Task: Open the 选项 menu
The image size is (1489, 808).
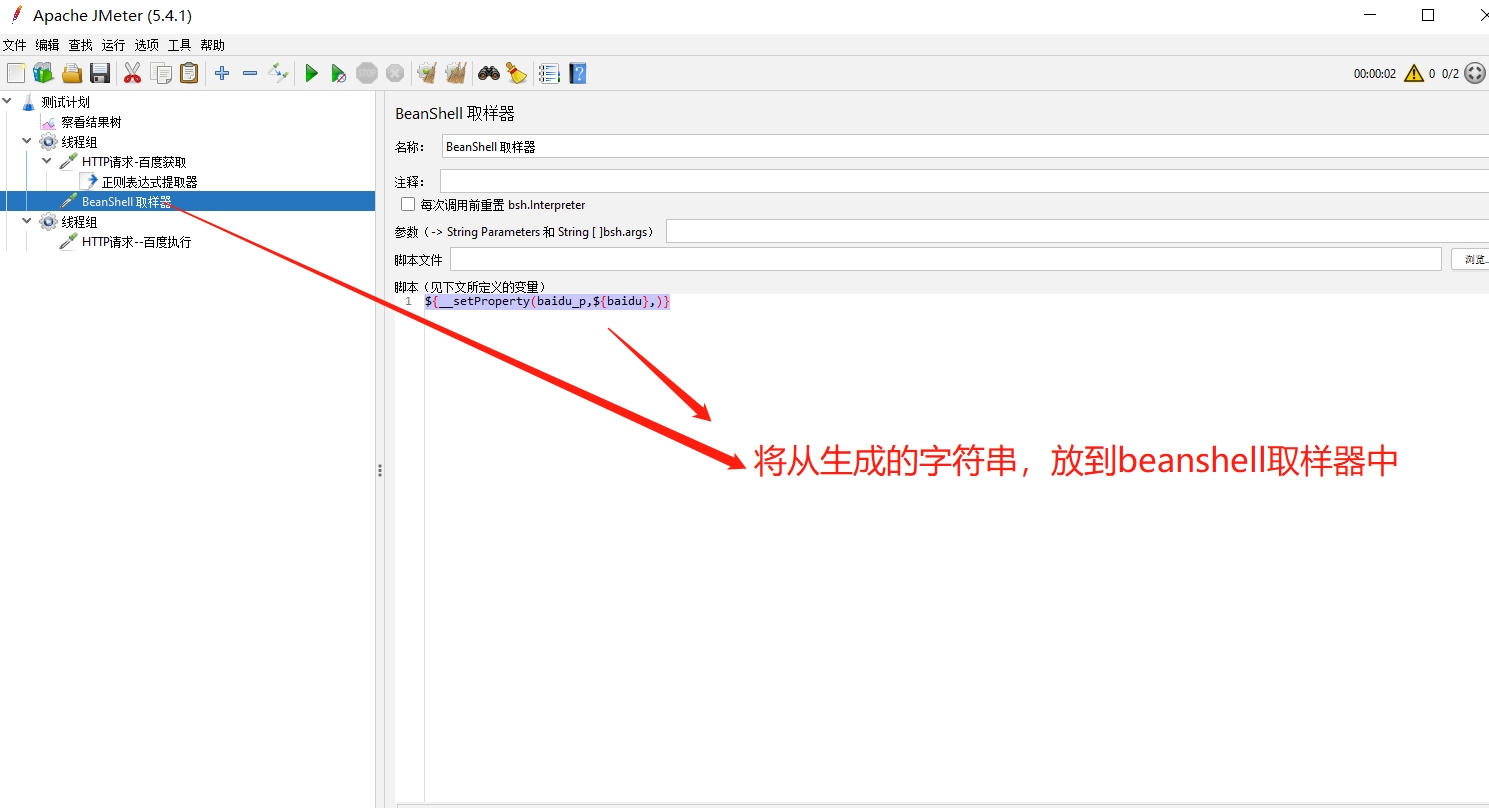Action: (x=146, y=45)
